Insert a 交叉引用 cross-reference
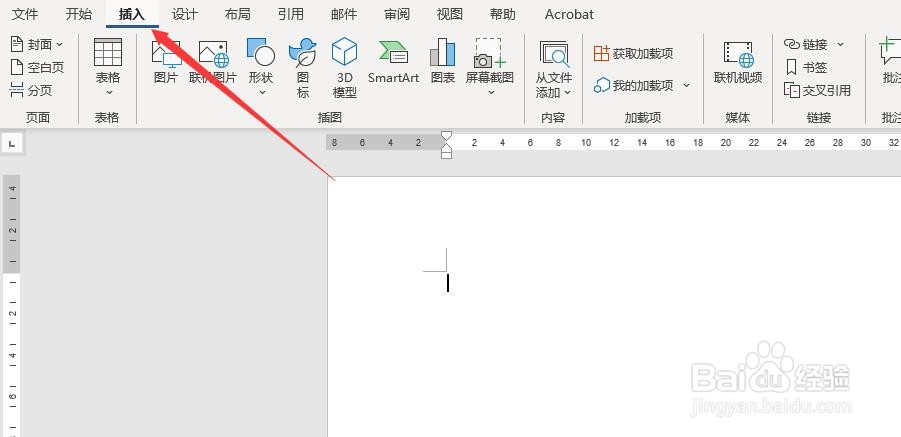Image resolution: width=901 pixels, height=437 pixels. point(818,90)
